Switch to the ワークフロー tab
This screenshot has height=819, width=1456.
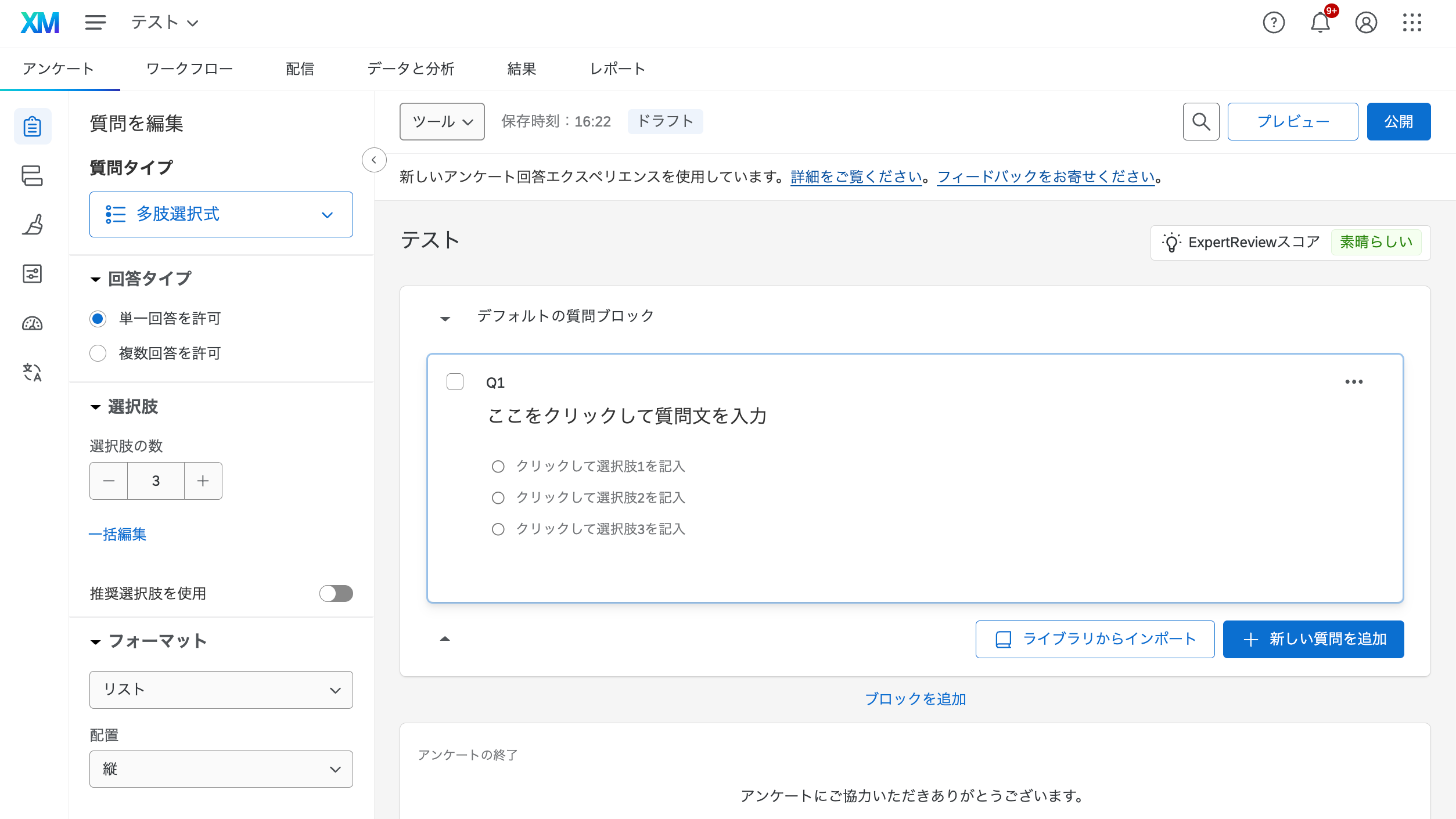(x=189, y=69)
